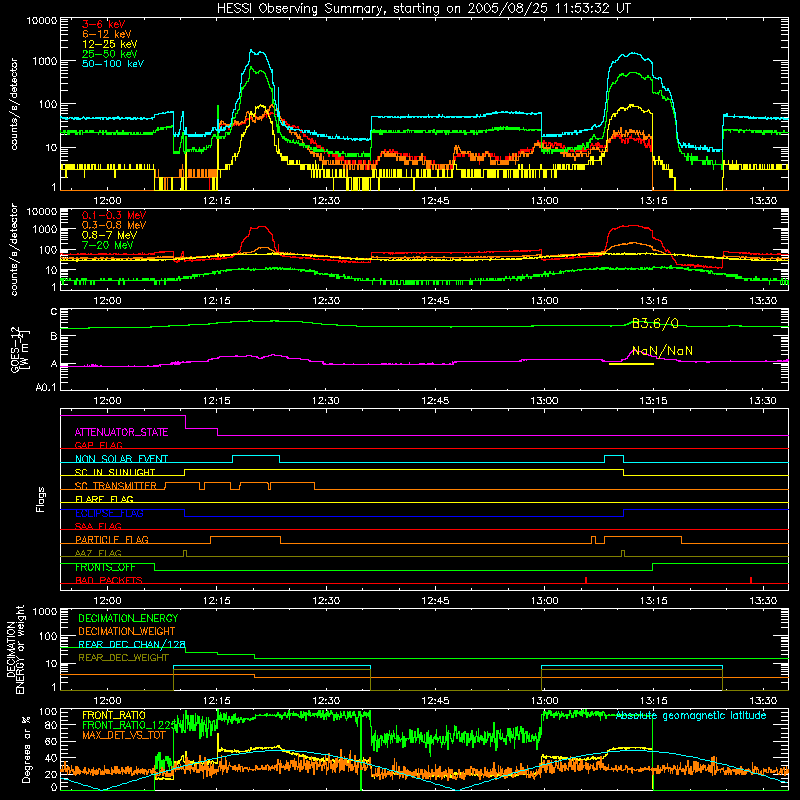Click the A0.1 tick label on GOES axis
The image size is (800, 800).
click(x=46, y=387)
